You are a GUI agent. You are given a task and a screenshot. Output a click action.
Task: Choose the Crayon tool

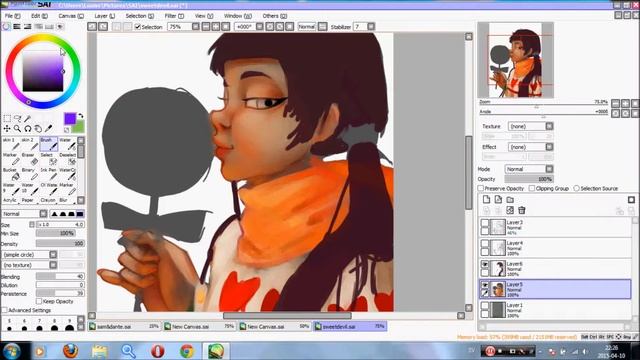(49, 200)
